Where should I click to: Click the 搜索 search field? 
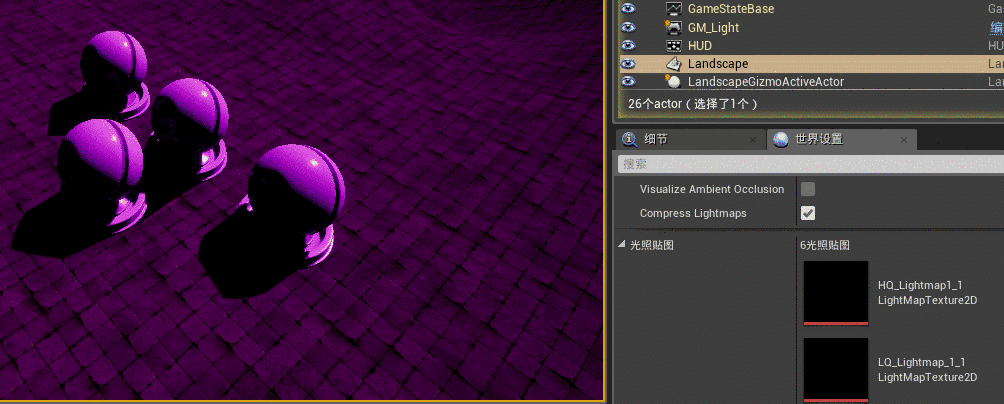[800, 163]
